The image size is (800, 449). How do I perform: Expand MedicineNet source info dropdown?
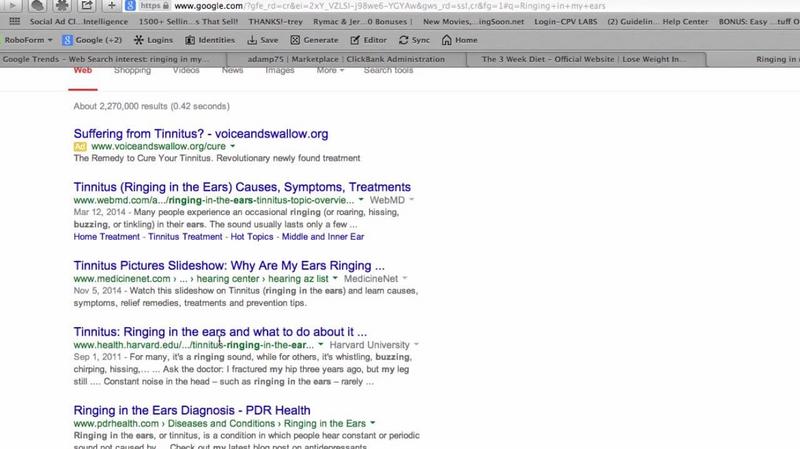pyautogui.click(x=405, y=279)
